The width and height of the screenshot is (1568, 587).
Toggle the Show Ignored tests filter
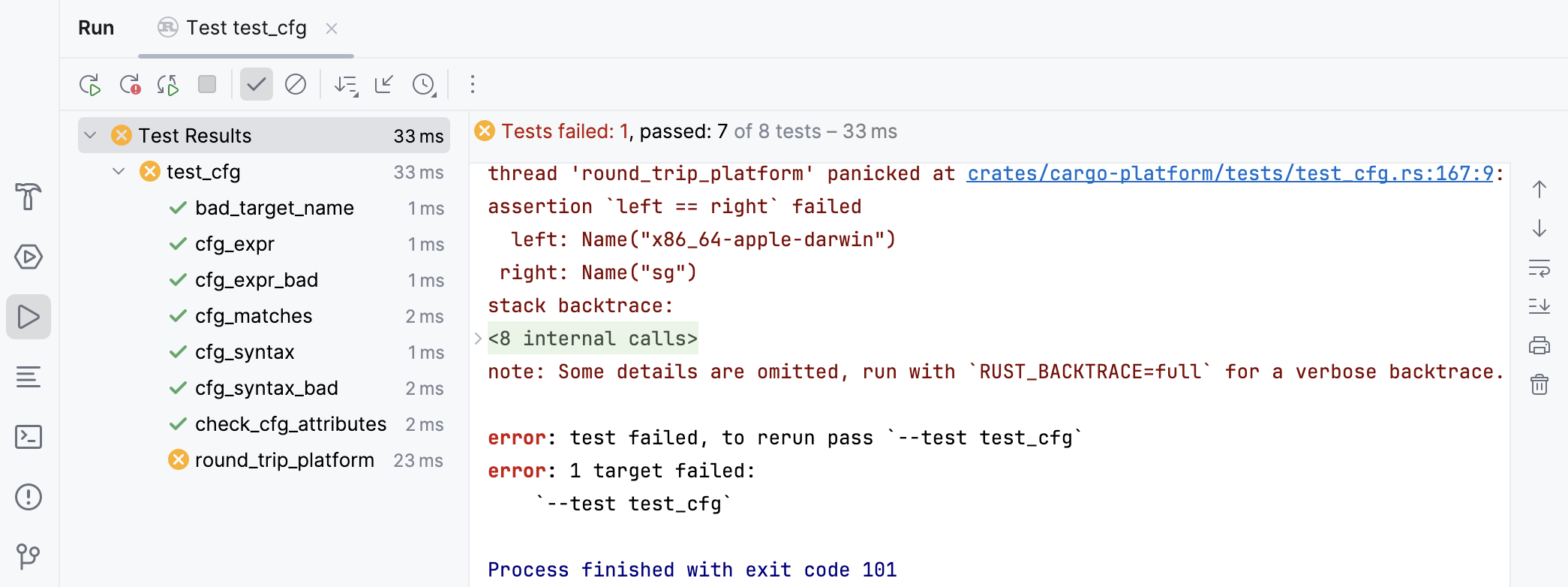point(296,85)
